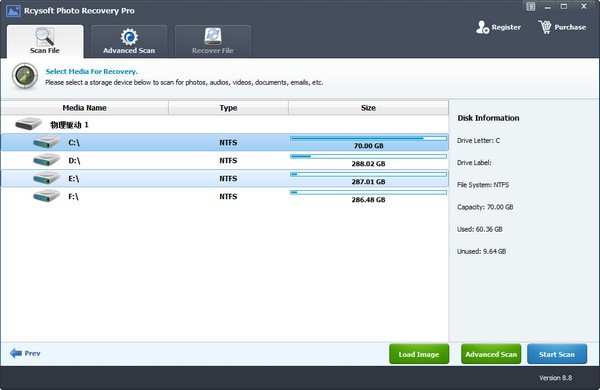Click Used: 60.36 GB text

pyautogui.click(x=479, y=229)
